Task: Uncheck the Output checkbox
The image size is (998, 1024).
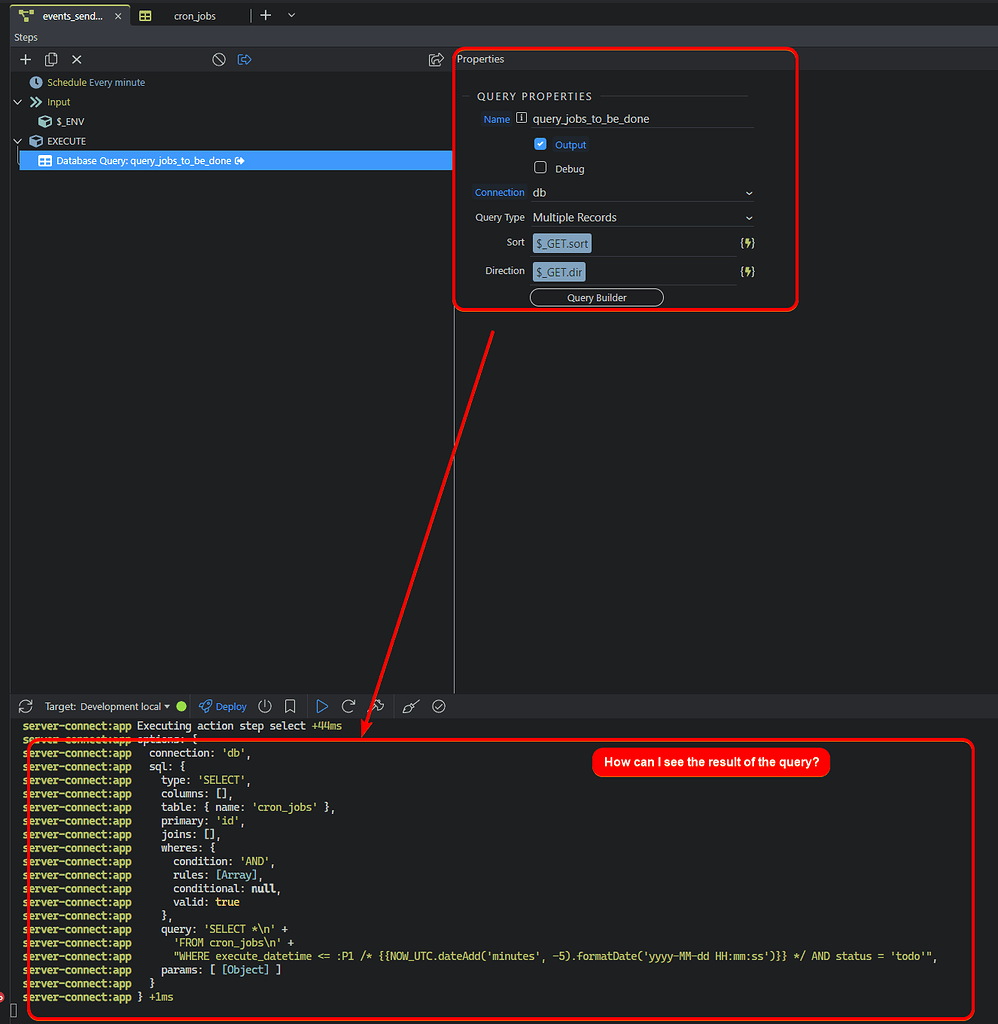Action: pyautogui.click(x=540, y=144)
